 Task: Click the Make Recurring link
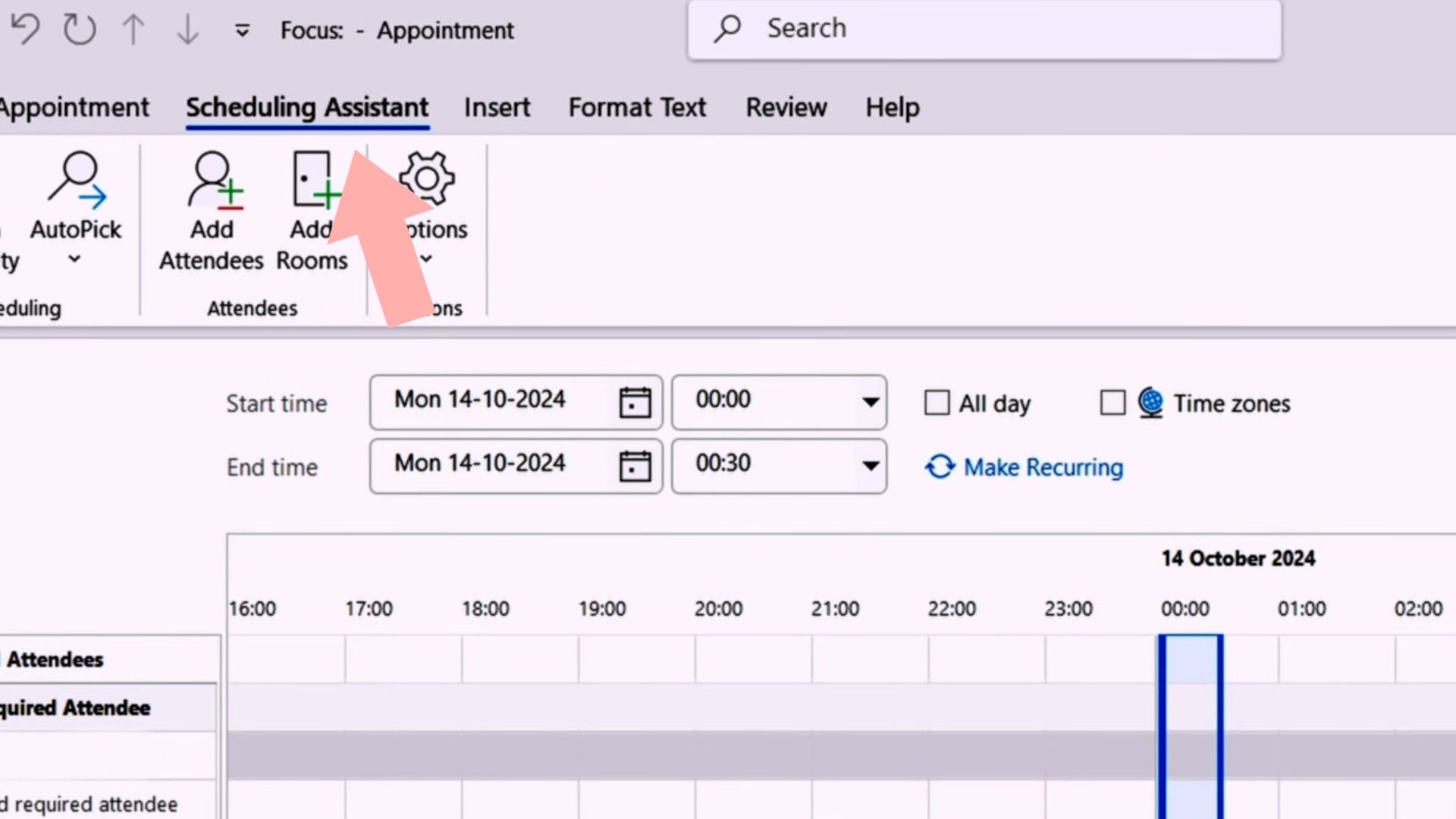(1043, 467)
